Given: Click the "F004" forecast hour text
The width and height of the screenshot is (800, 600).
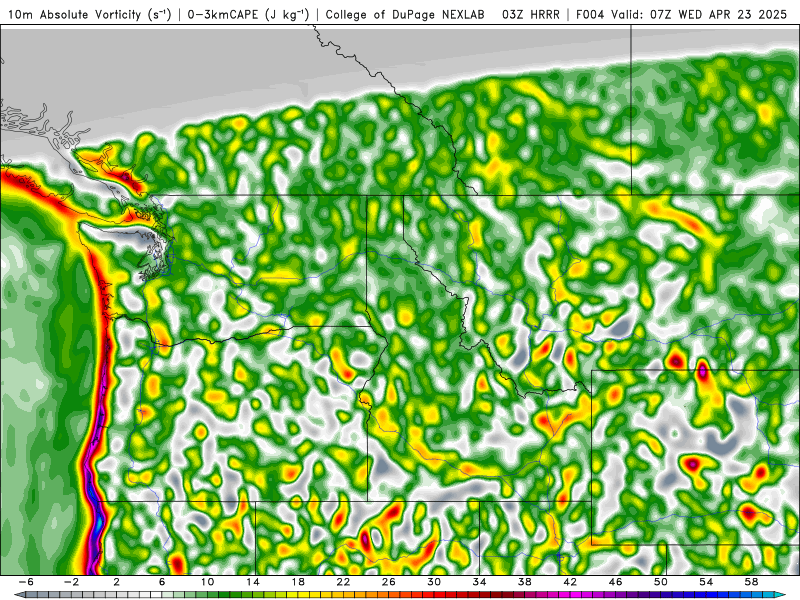Looking at the screenshot, I should click(591, 14).
